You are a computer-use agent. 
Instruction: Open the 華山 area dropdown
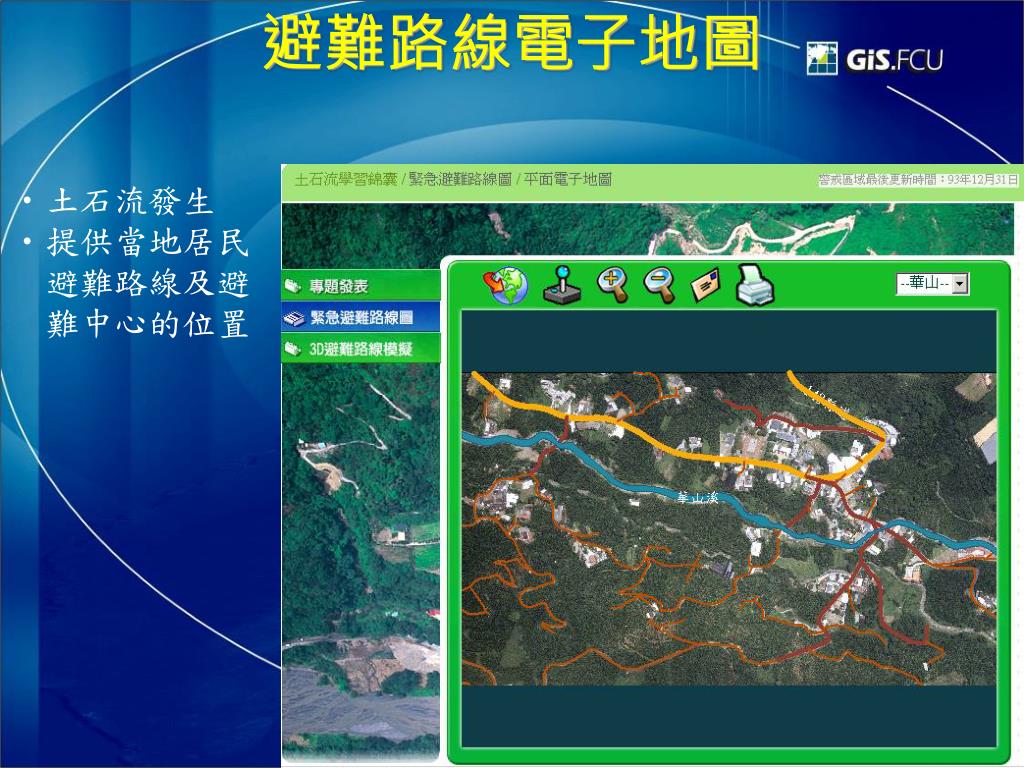[x=933, y=283]
